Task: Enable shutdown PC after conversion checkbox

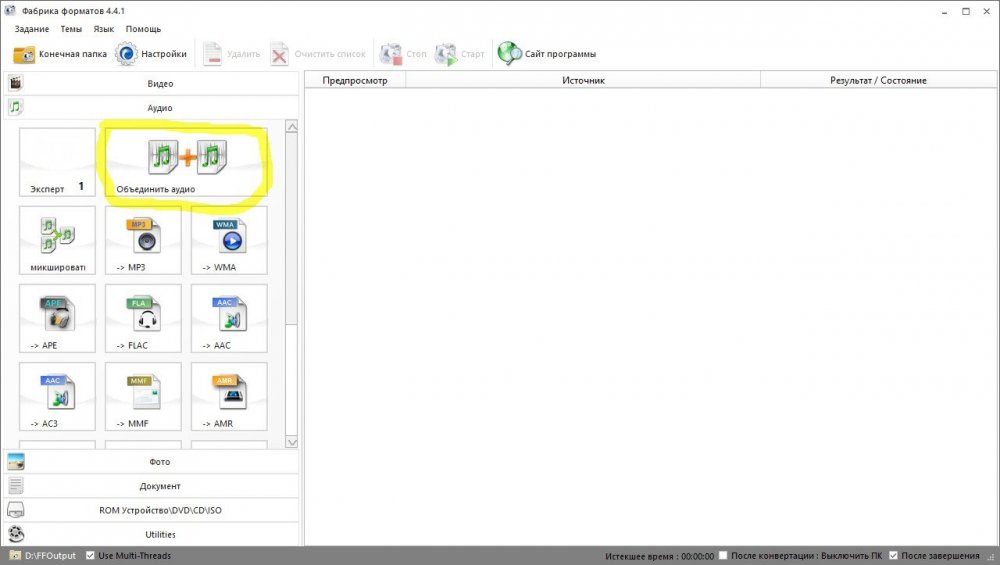Action: [x=723, y=556]
